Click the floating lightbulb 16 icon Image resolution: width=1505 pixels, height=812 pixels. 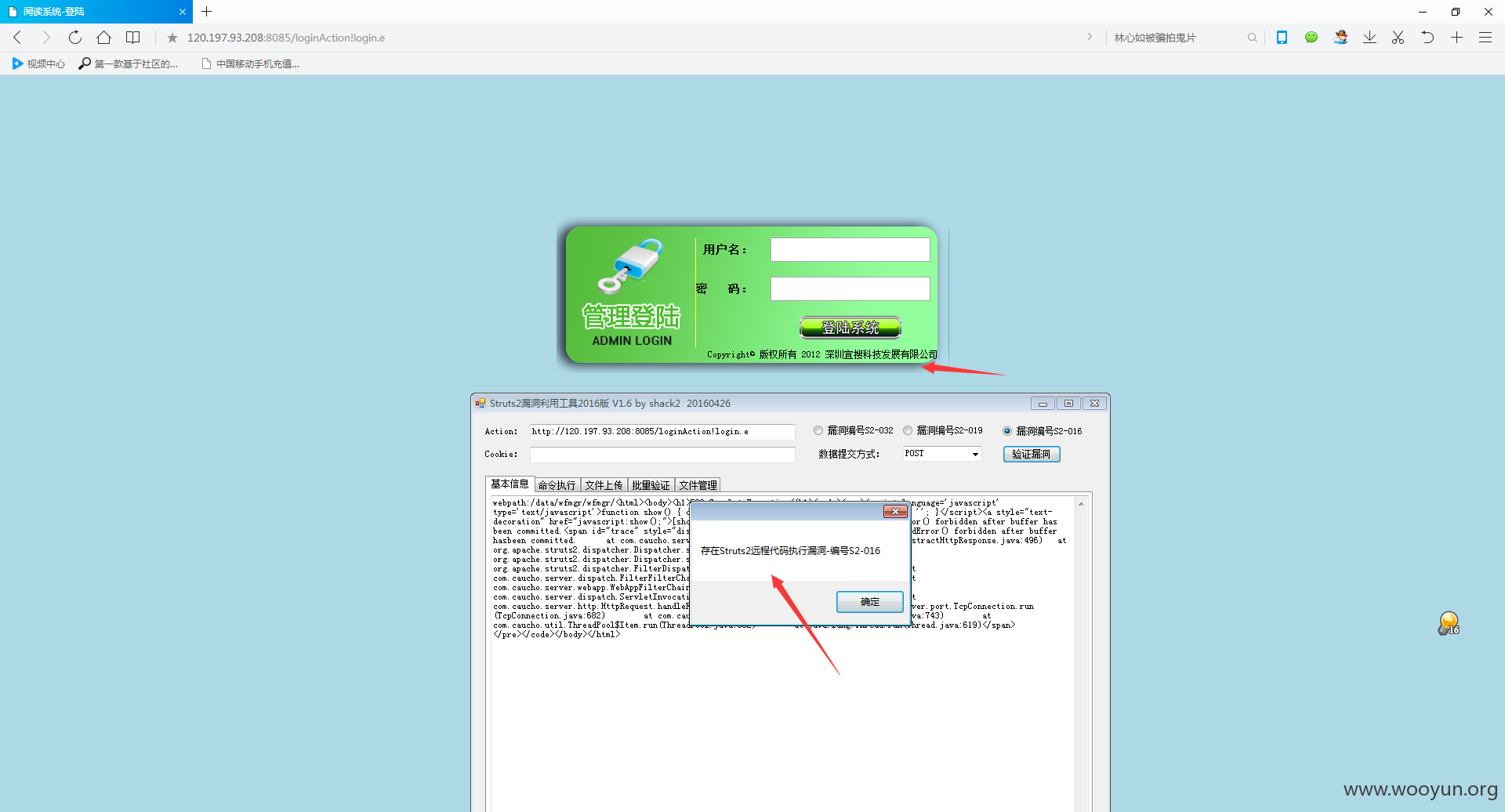click(x=1449, y=624)
